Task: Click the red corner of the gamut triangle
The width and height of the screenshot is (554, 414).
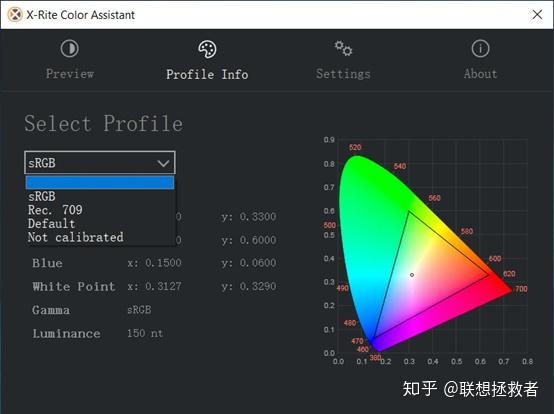Action: coord(488,274)
